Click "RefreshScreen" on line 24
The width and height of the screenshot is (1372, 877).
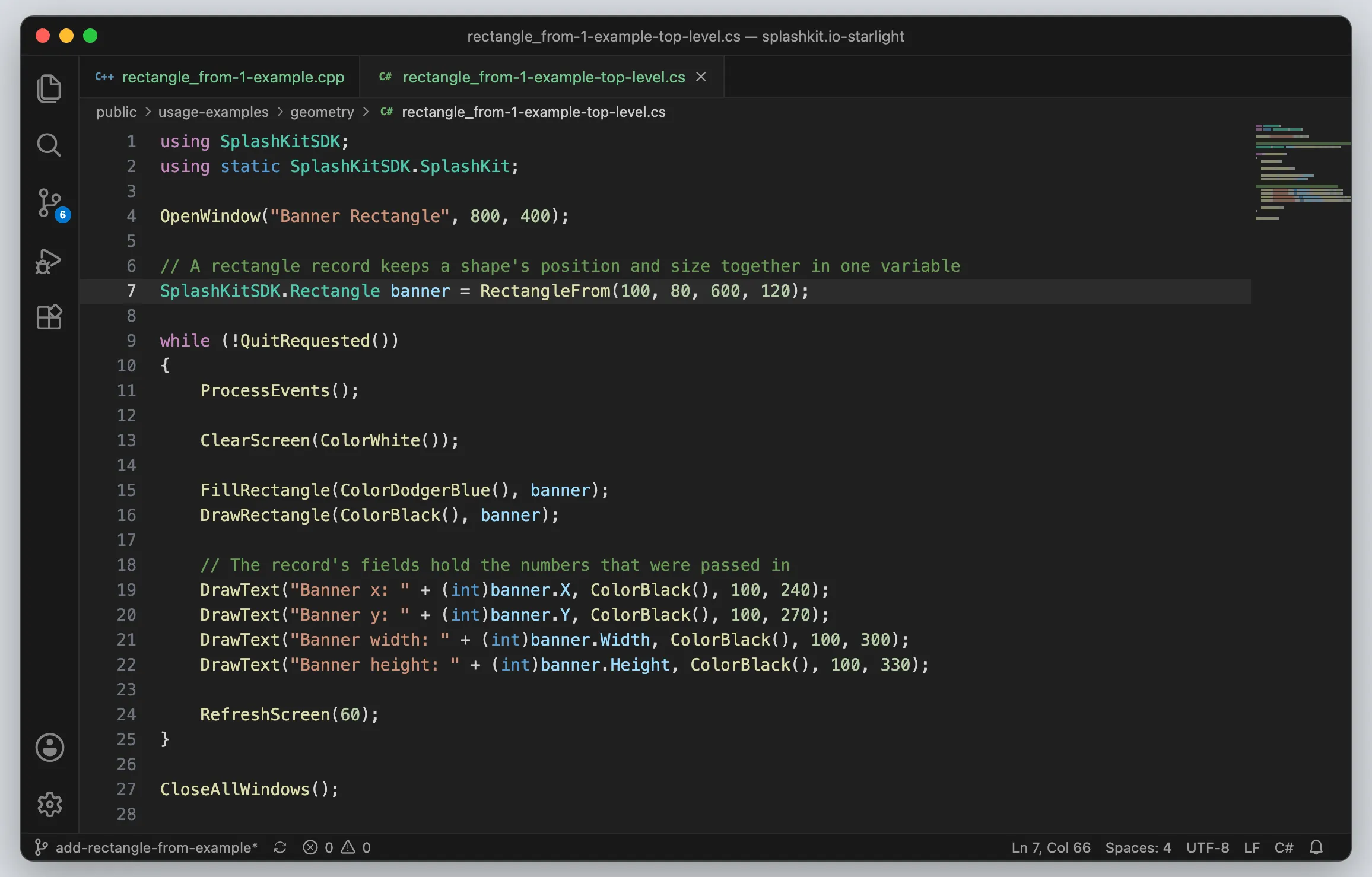tap(265, 714)
